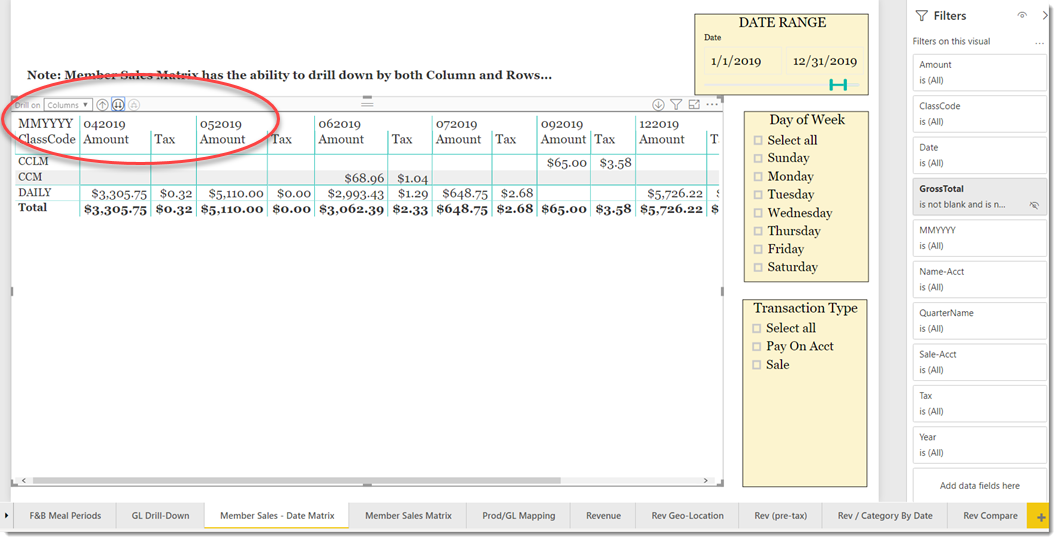Expand the MMYYYY filter card
This screenshot has height=541, width=1058.
979,237
